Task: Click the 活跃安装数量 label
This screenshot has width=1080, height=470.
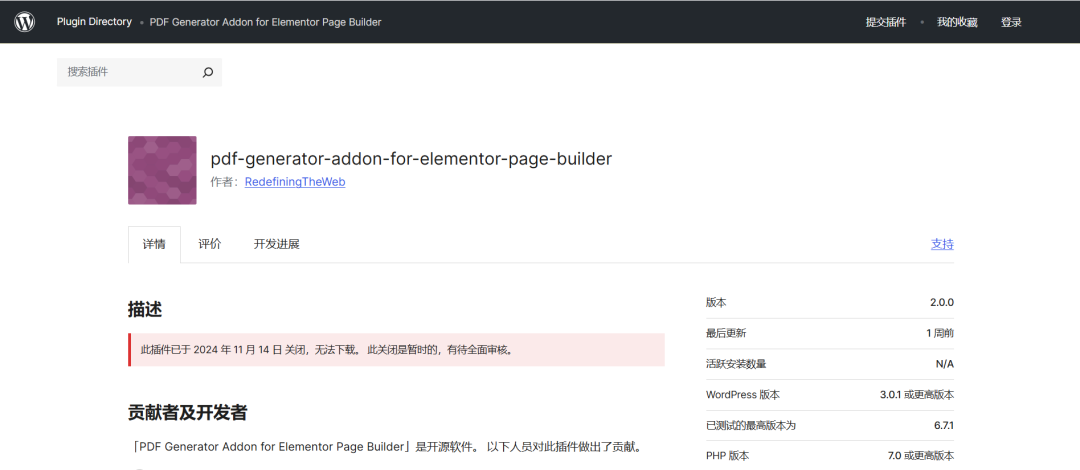Action: 736,364
